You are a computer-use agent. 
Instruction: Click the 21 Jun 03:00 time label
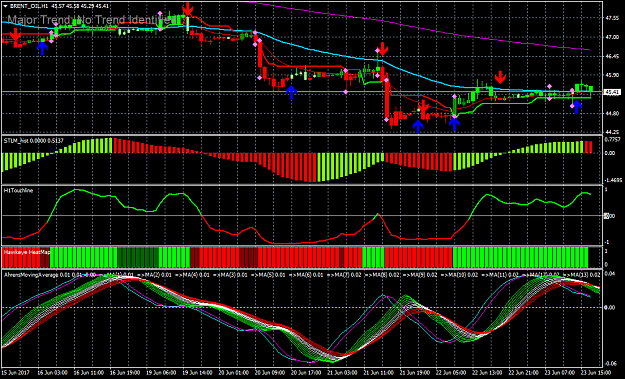[x=342, y=373]
